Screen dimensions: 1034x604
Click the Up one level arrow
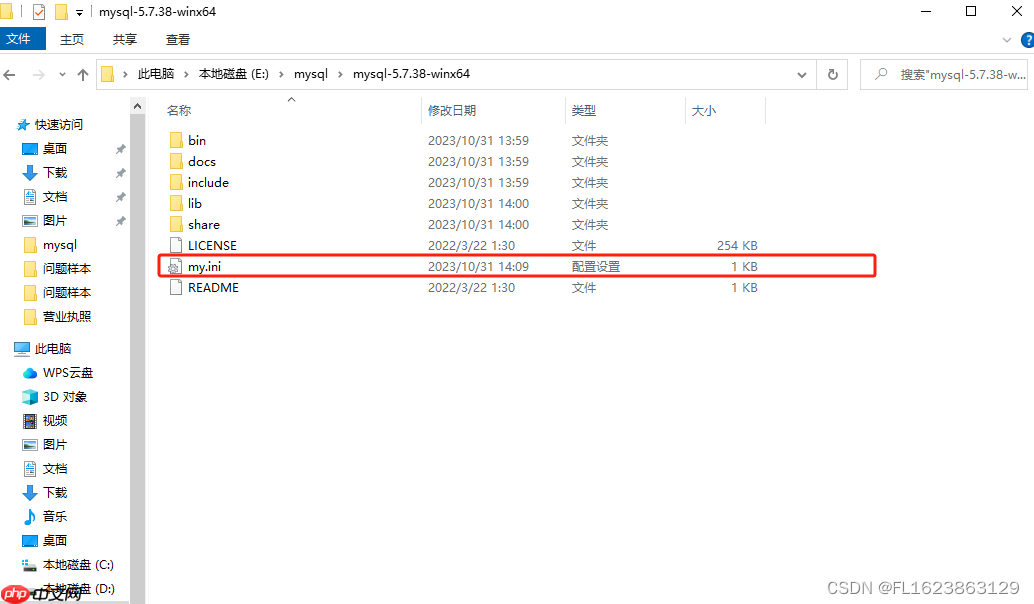click(x=83, y=73)
